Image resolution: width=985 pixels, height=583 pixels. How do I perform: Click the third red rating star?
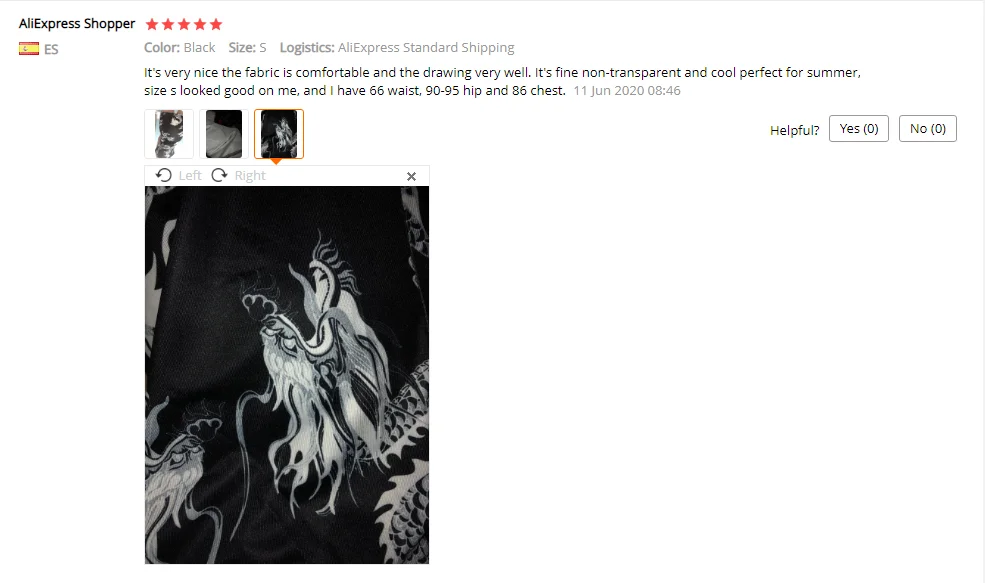(x=184, y=25)
